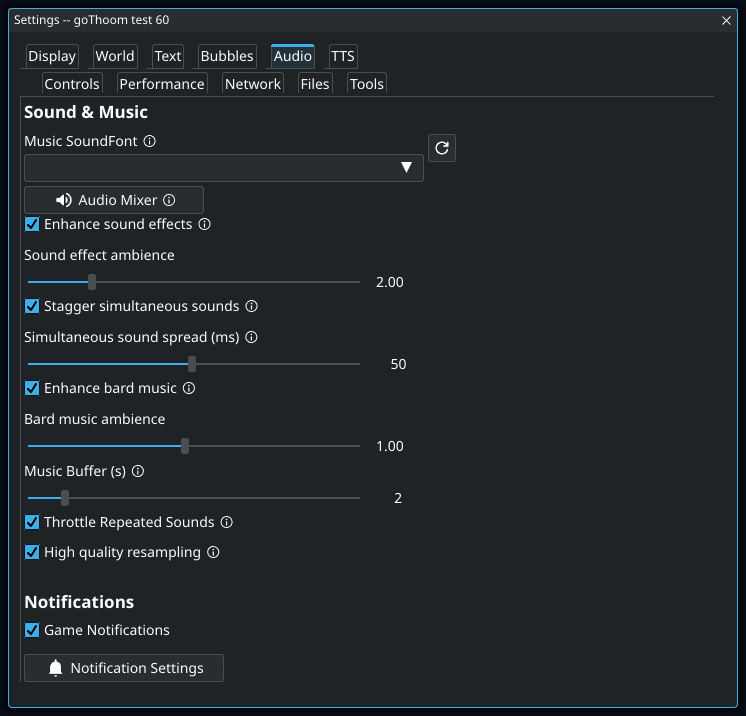The width and height of the screenshot is (746, 716).
Task: Go to the Bubbles tab
Action: (x=227, y=56)
